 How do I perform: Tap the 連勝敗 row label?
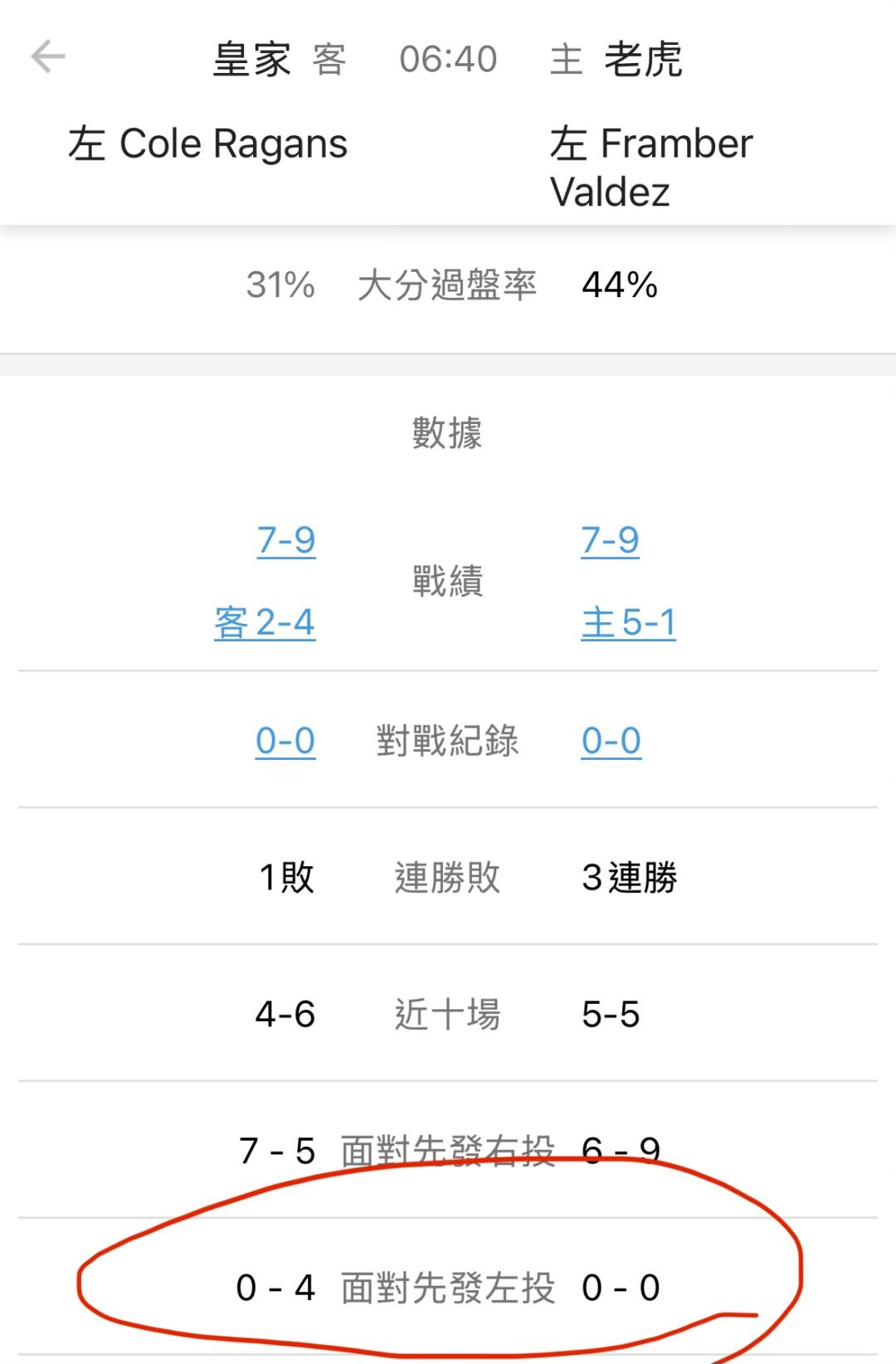(447, 877)
